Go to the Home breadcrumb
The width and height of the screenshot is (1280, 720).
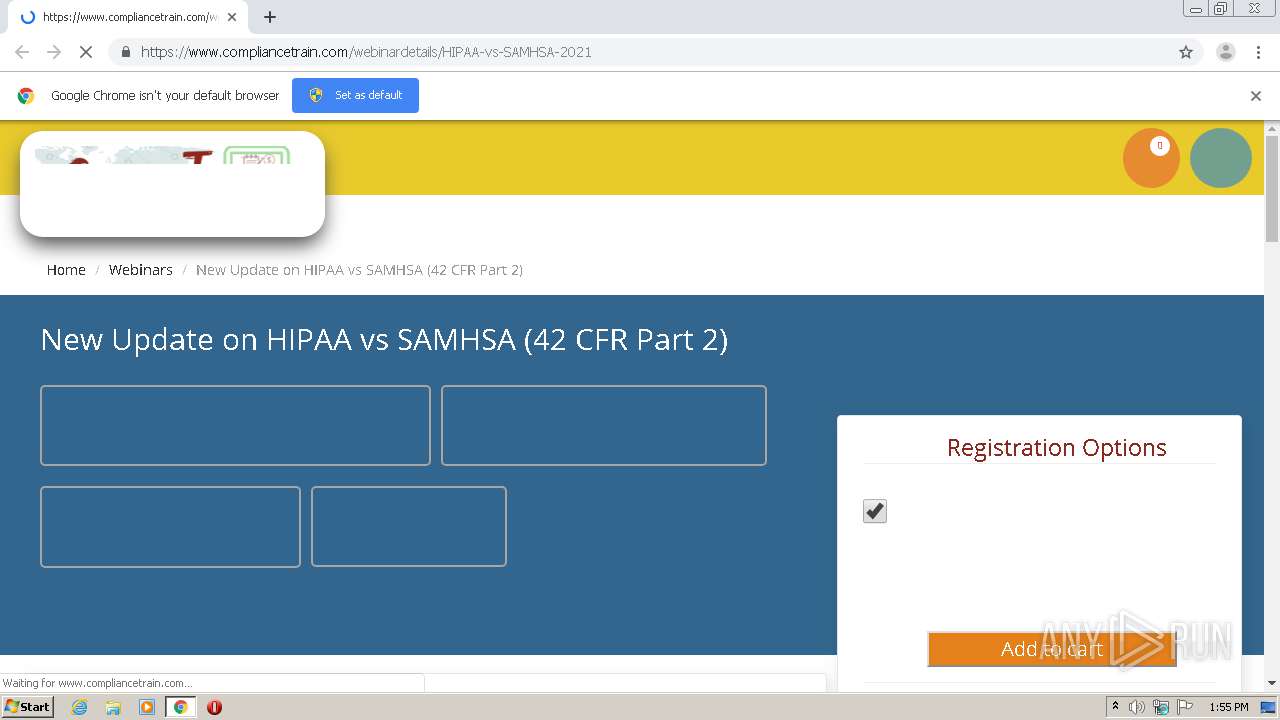(x=66, y=270)
